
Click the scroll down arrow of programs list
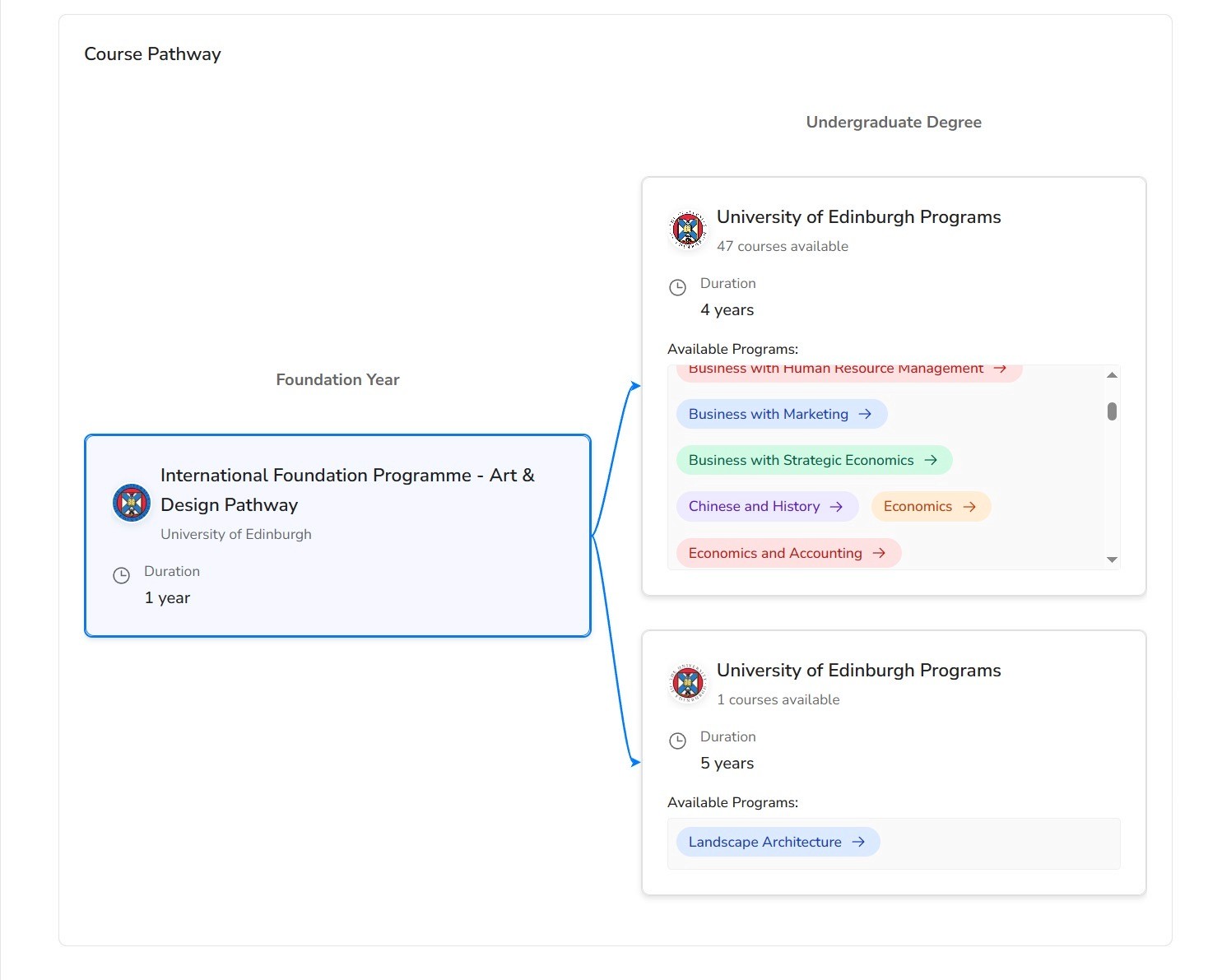pos(1112,560)
